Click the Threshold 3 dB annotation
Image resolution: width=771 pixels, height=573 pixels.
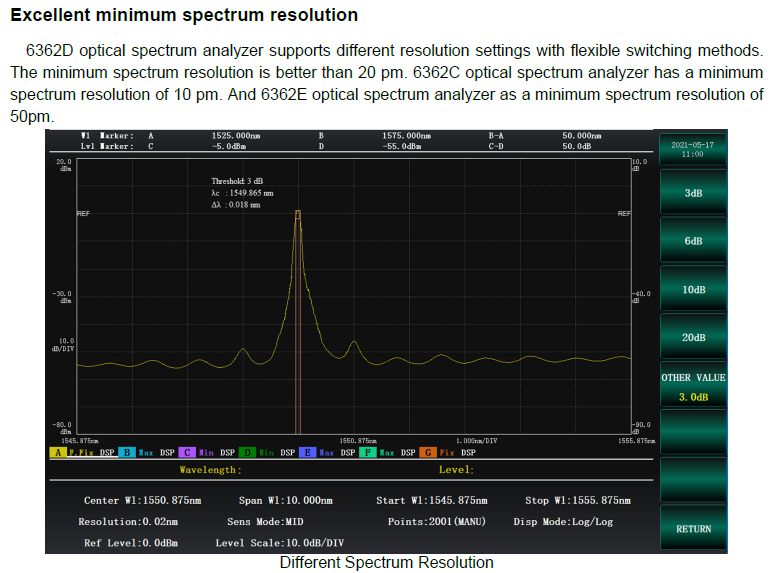237,181
